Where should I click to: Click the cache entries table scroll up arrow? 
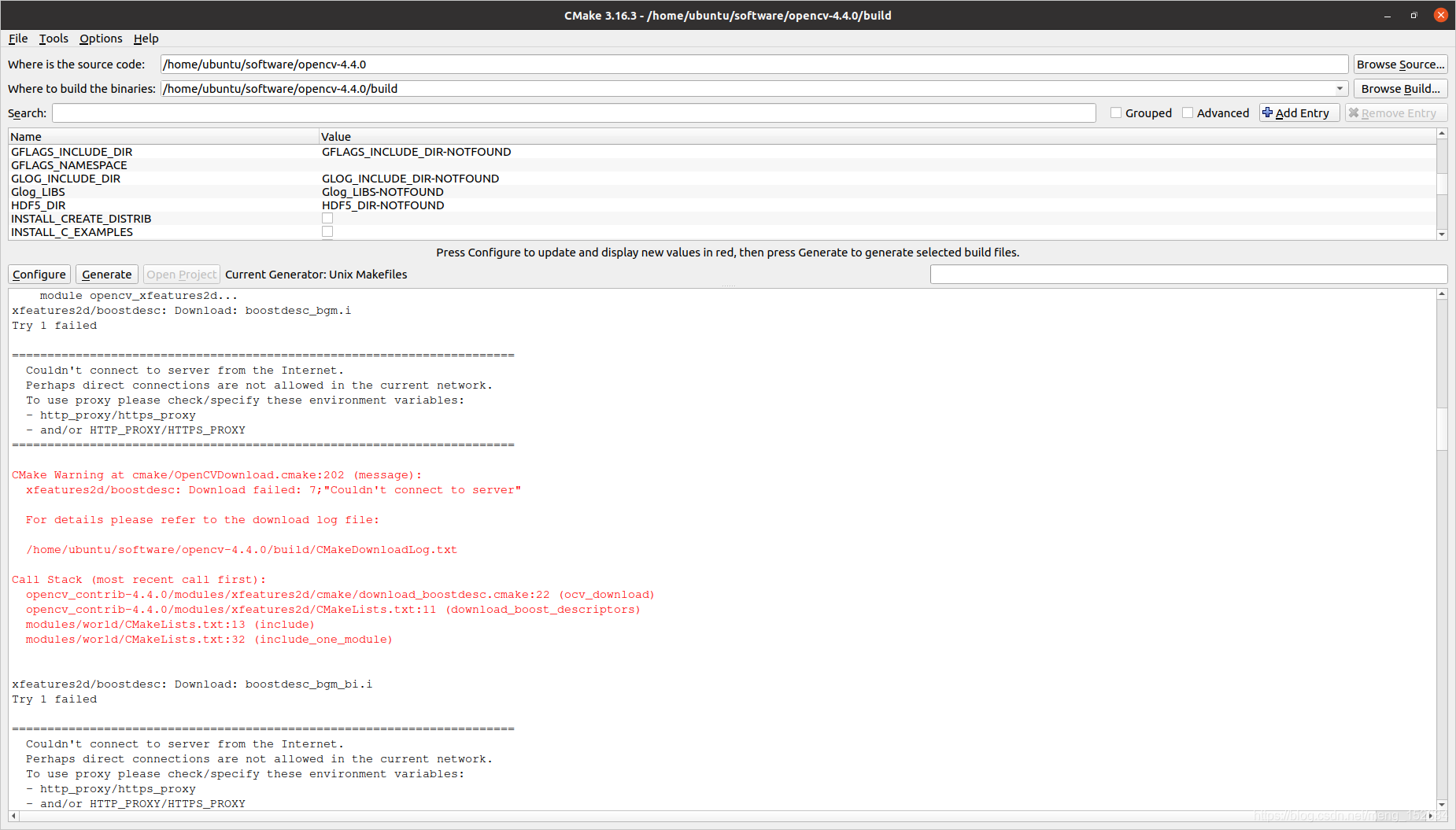pos(1442,134)
